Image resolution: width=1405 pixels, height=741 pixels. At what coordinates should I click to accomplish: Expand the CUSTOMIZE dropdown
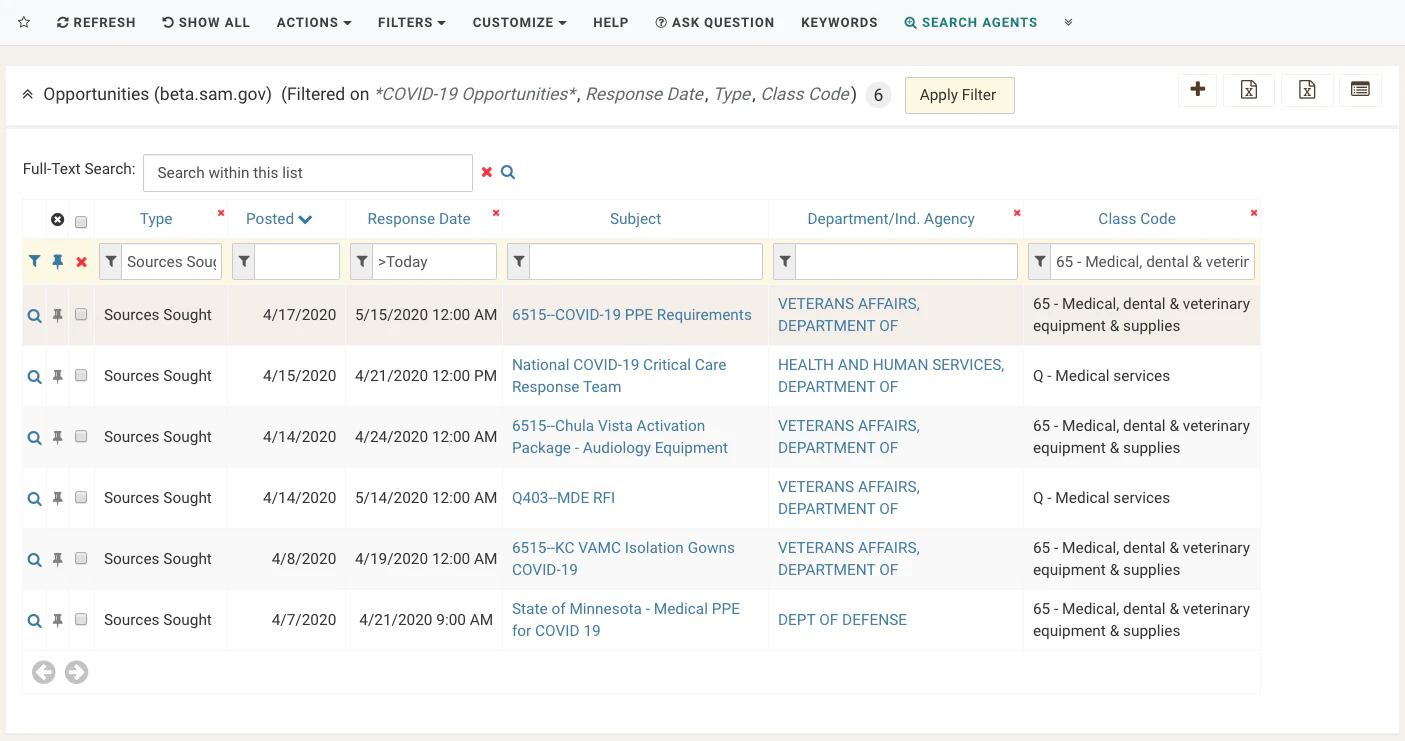click(519, 22)
